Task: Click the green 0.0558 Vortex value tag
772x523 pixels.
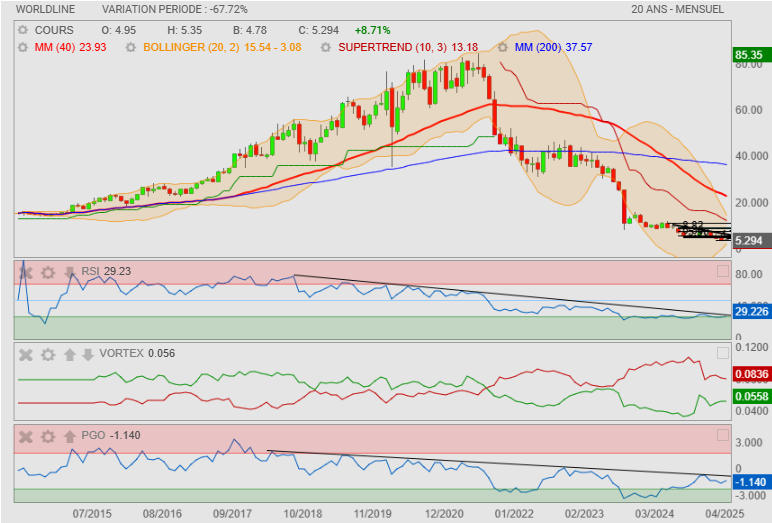Action: 751,396
